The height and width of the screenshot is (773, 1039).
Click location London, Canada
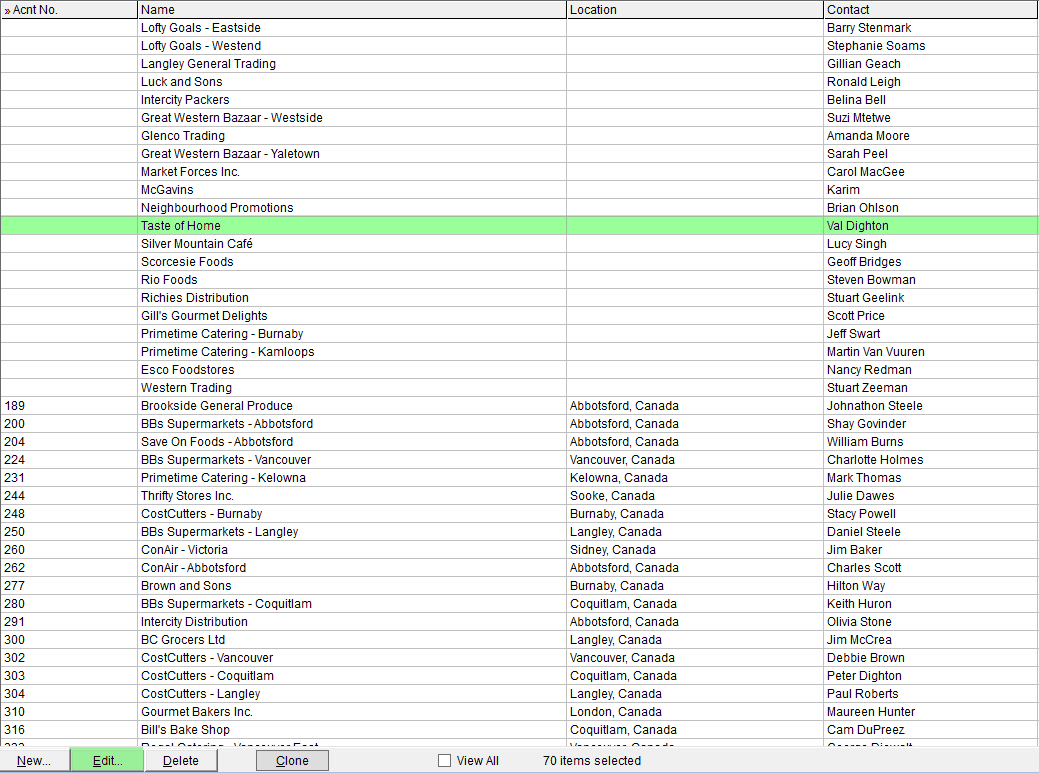tap(616, 711)
